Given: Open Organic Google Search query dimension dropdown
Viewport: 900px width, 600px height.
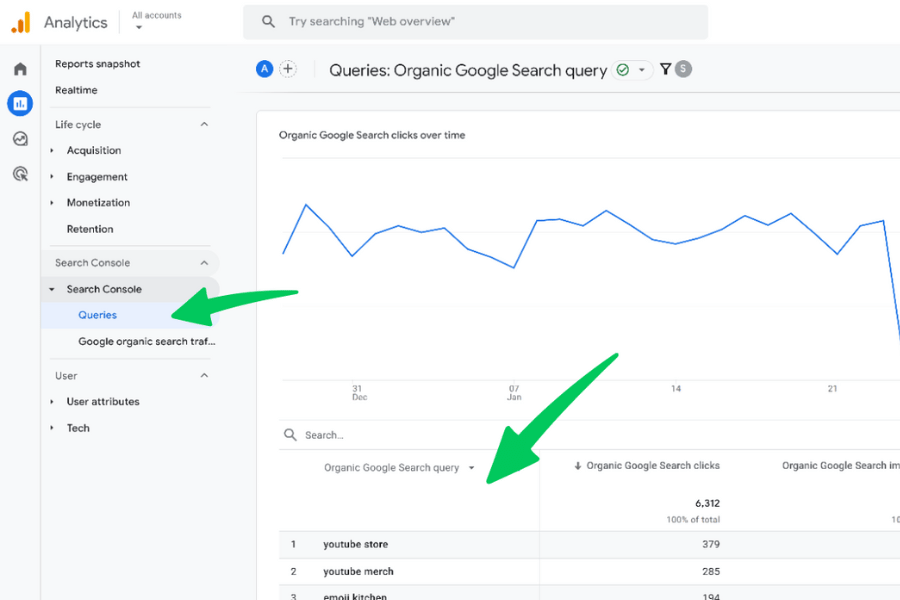Looking at the screenshot, I should (472, 468).
